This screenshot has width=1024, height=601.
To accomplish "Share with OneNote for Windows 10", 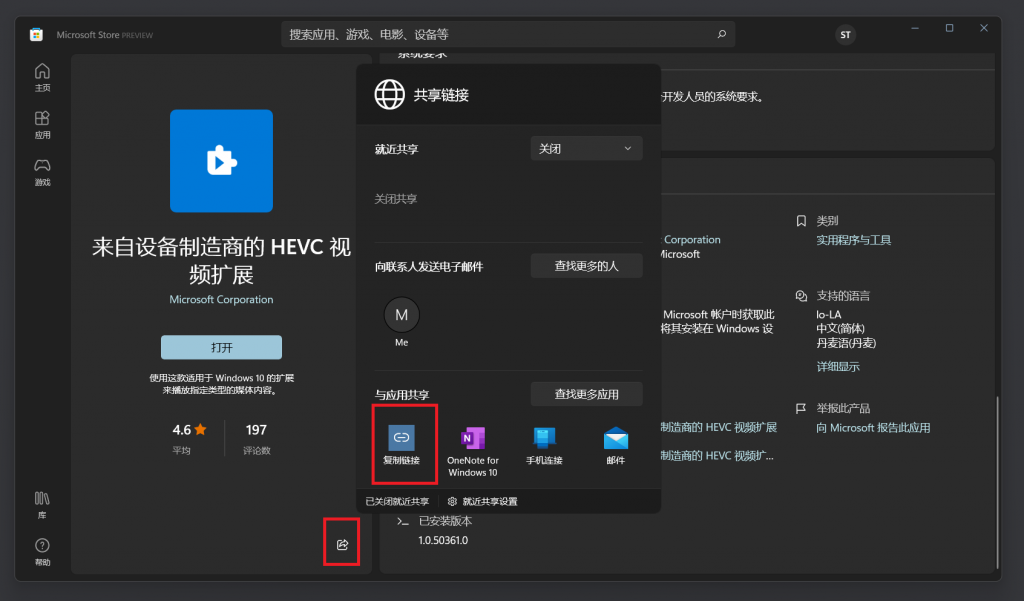I will point(473,451).
